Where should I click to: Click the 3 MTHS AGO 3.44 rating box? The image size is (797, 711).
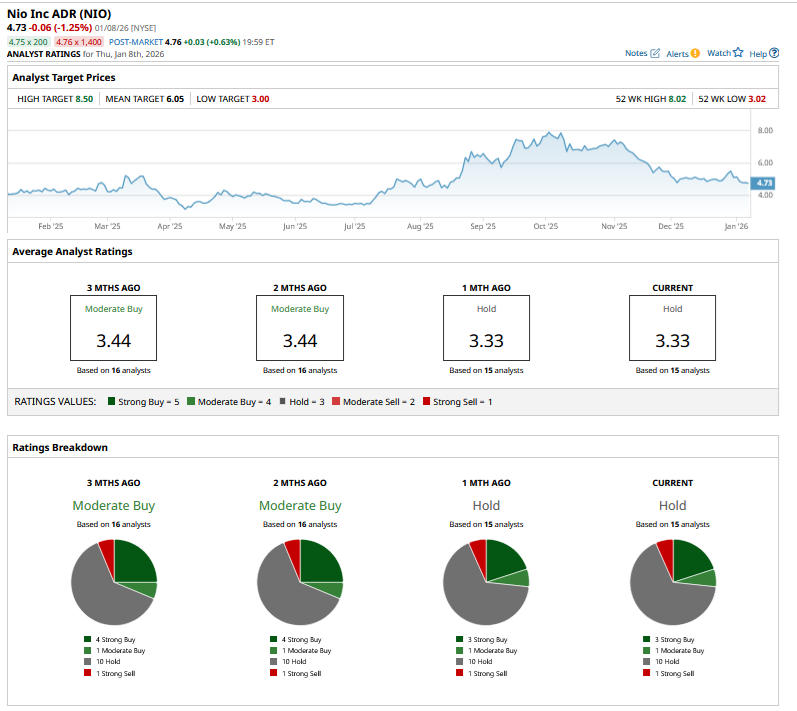click(x=114, y=328)
